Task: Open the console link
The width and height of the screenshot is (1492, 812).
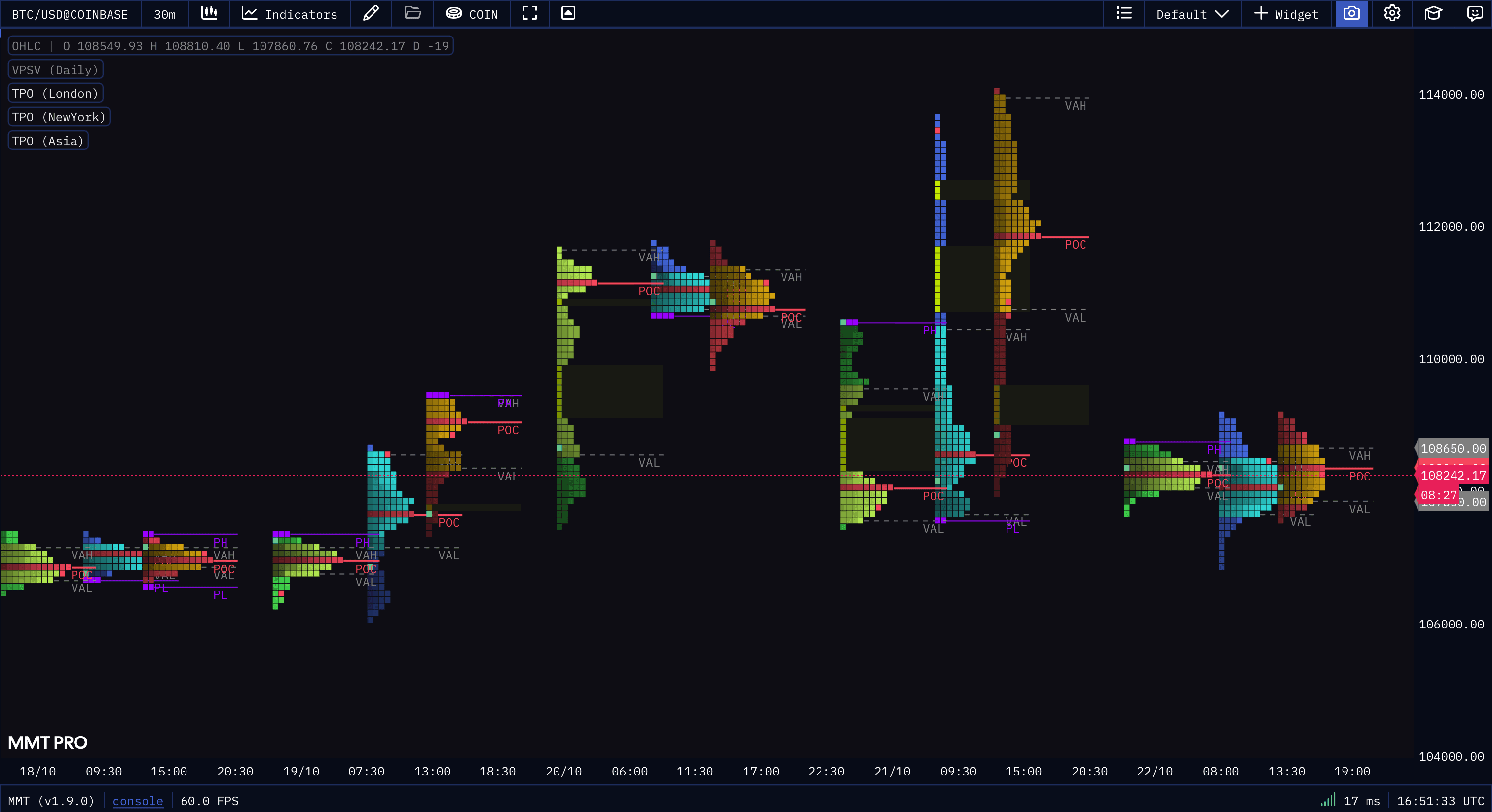Action: point(138,801)
